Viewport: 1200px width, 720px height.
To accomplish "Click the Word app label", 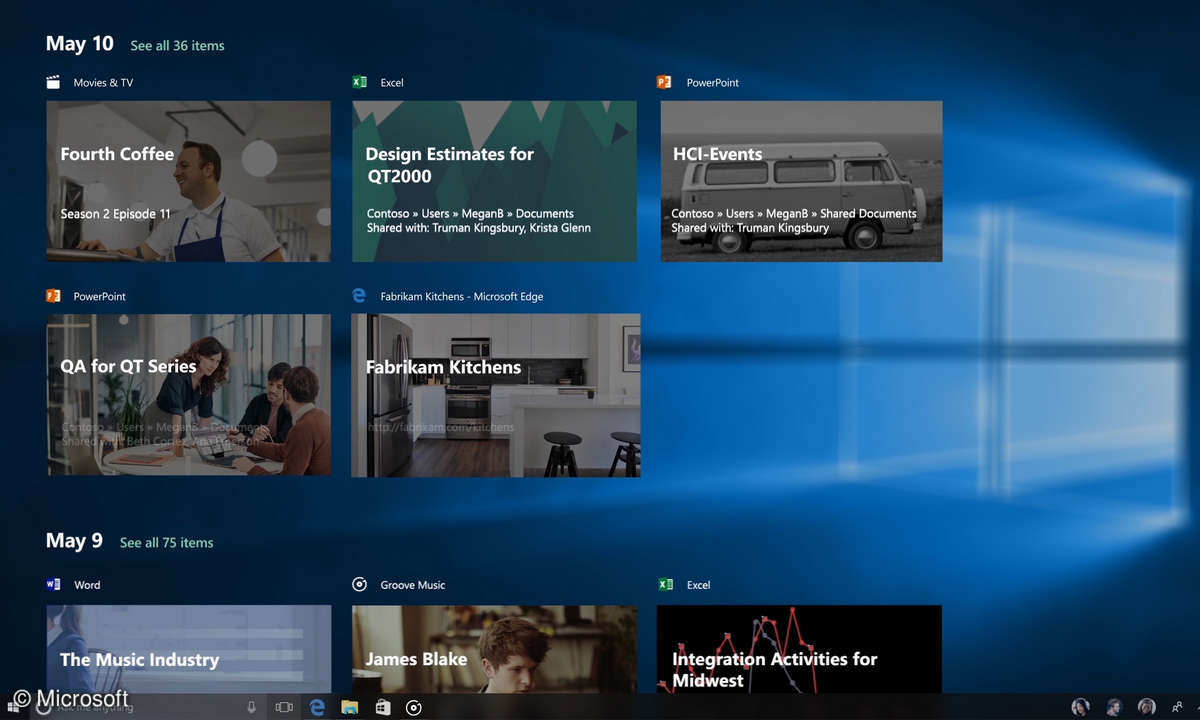I will 87,585.
